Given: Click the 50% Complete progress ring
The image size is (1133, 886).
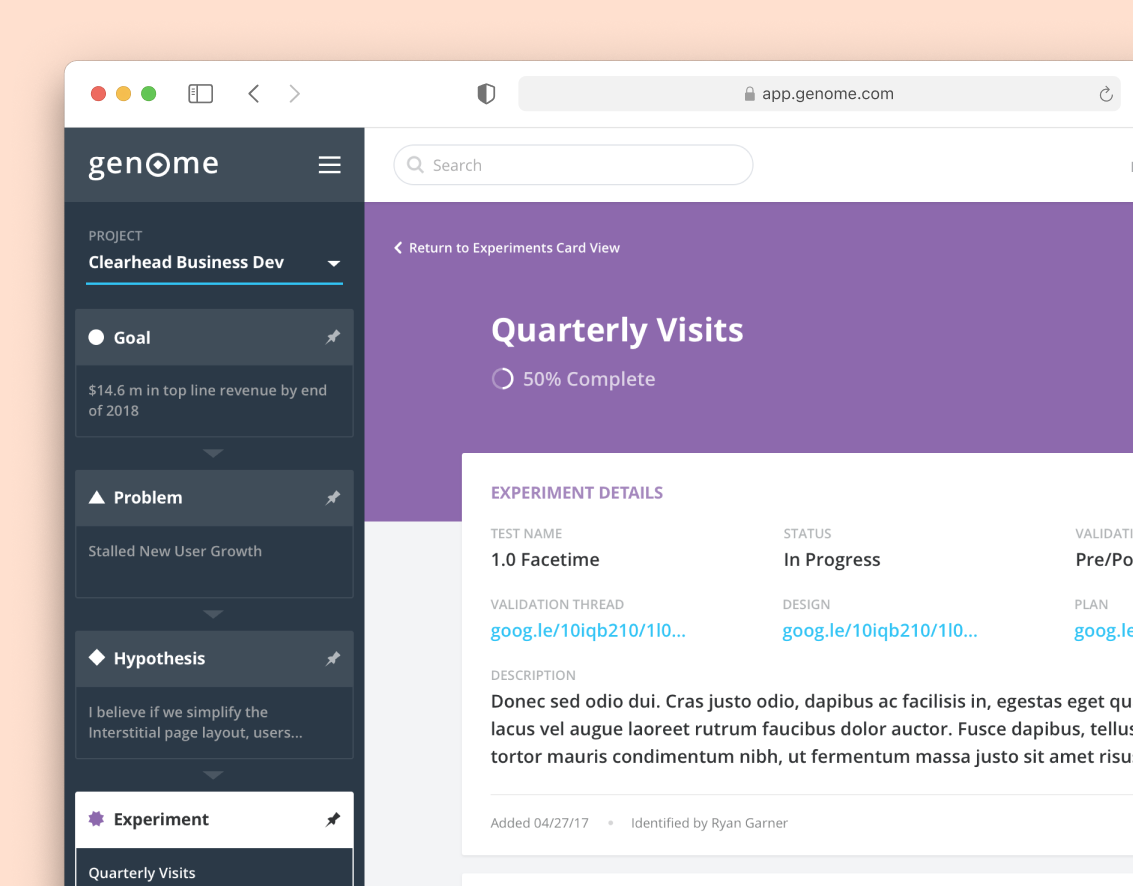Looking at the screenshot, I should 502,379.
